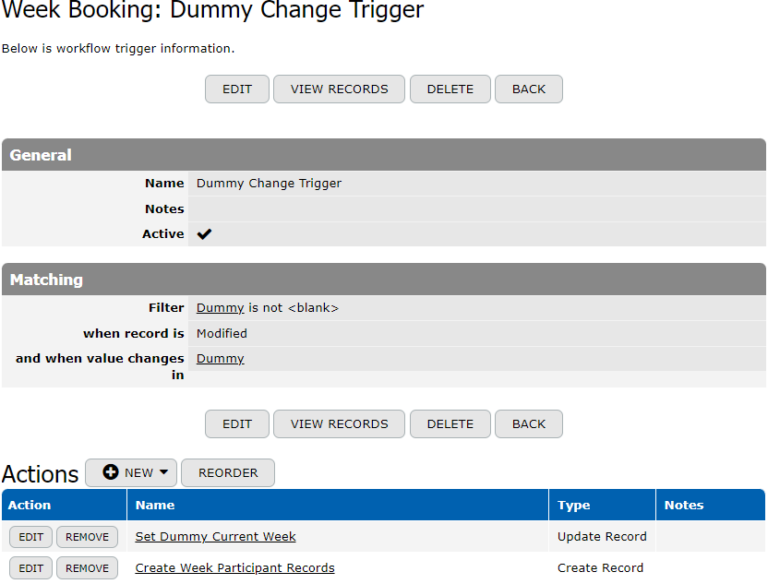Screen dimensions: 768x584
Task: Open the Dummy link in Filter row
Action: (220, 308)
